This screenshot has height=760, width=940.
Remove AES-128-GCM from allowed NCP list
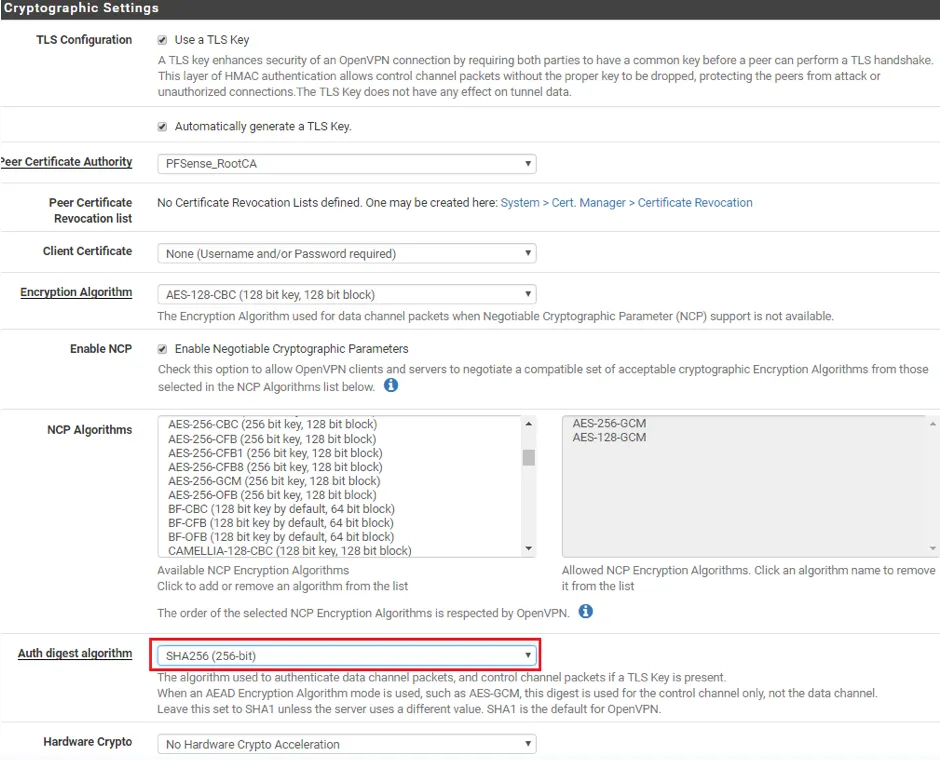coord(609,438)
